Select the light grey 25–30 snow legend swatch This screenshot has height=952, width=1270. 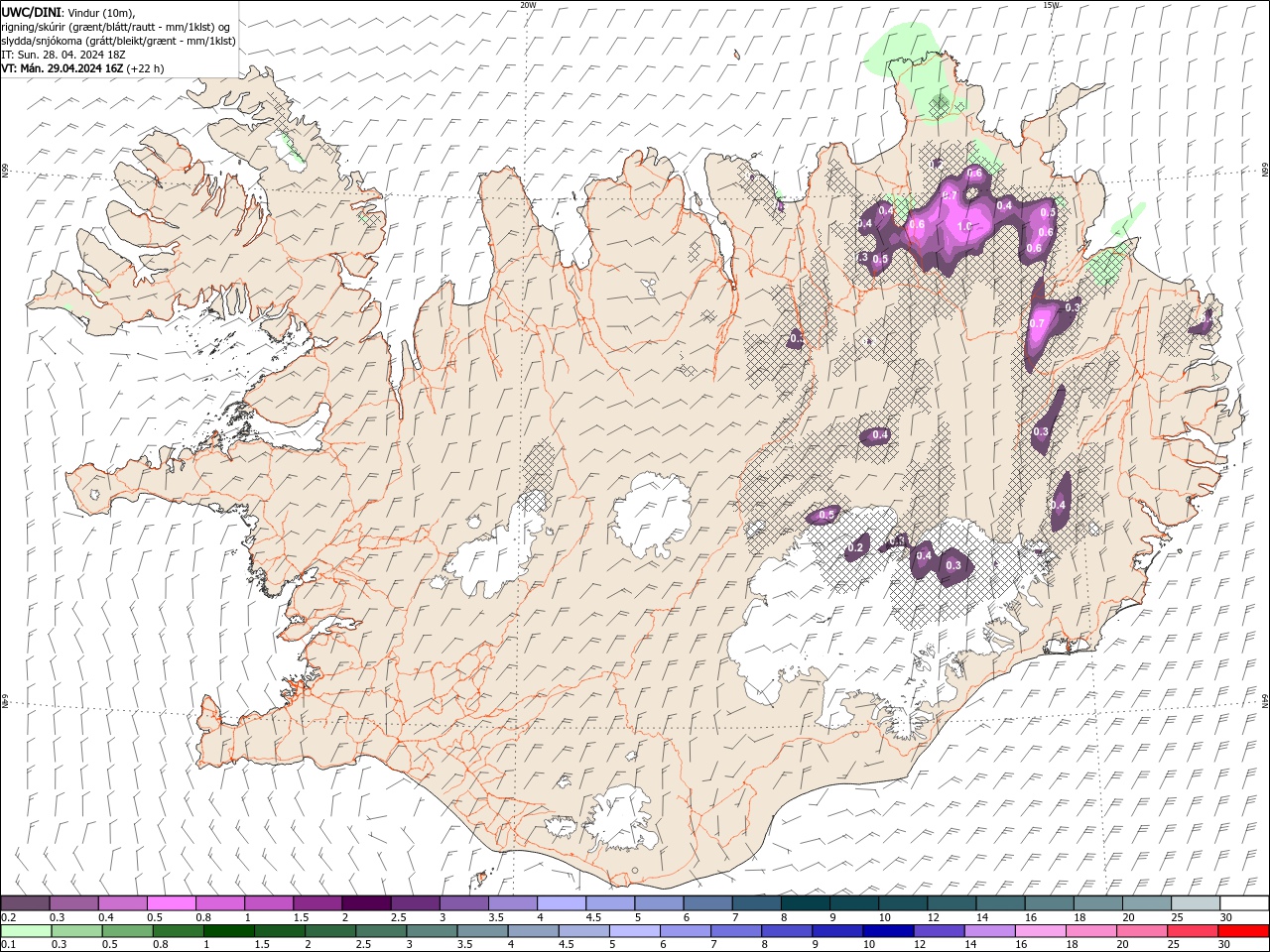(x=1197, y=902)
